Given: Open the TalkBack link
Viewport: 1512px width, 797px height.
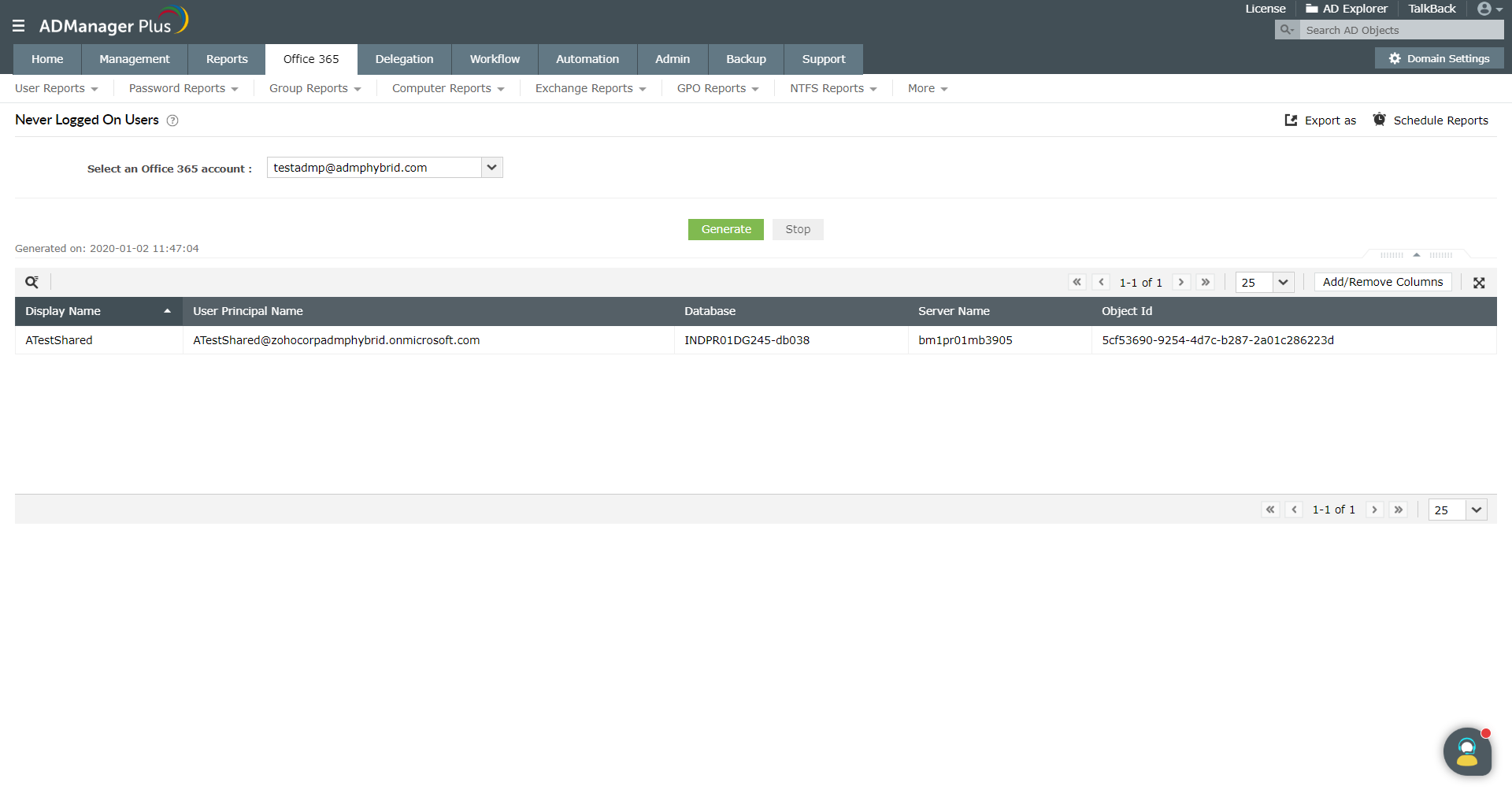Looking at the screenshot, I should 1432,9.
